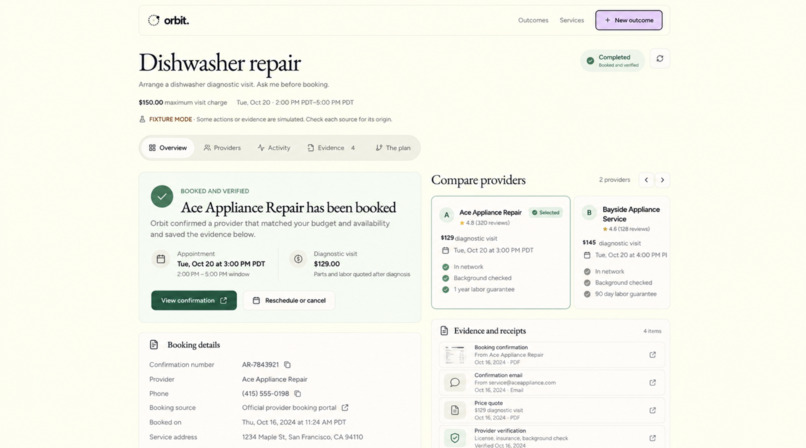Screen dimensions: 806x448
Task: Open the Services nav link
Action: (x=572, y=21)
